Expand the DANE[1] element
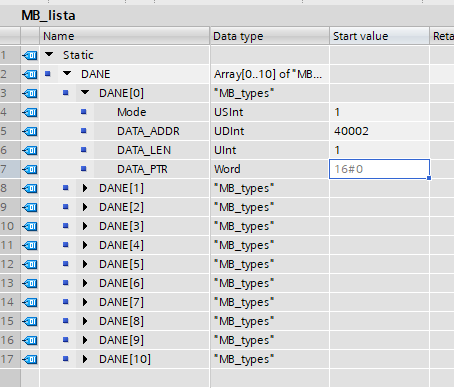Screen dimensions: 454x388 [x=85, y=188]
